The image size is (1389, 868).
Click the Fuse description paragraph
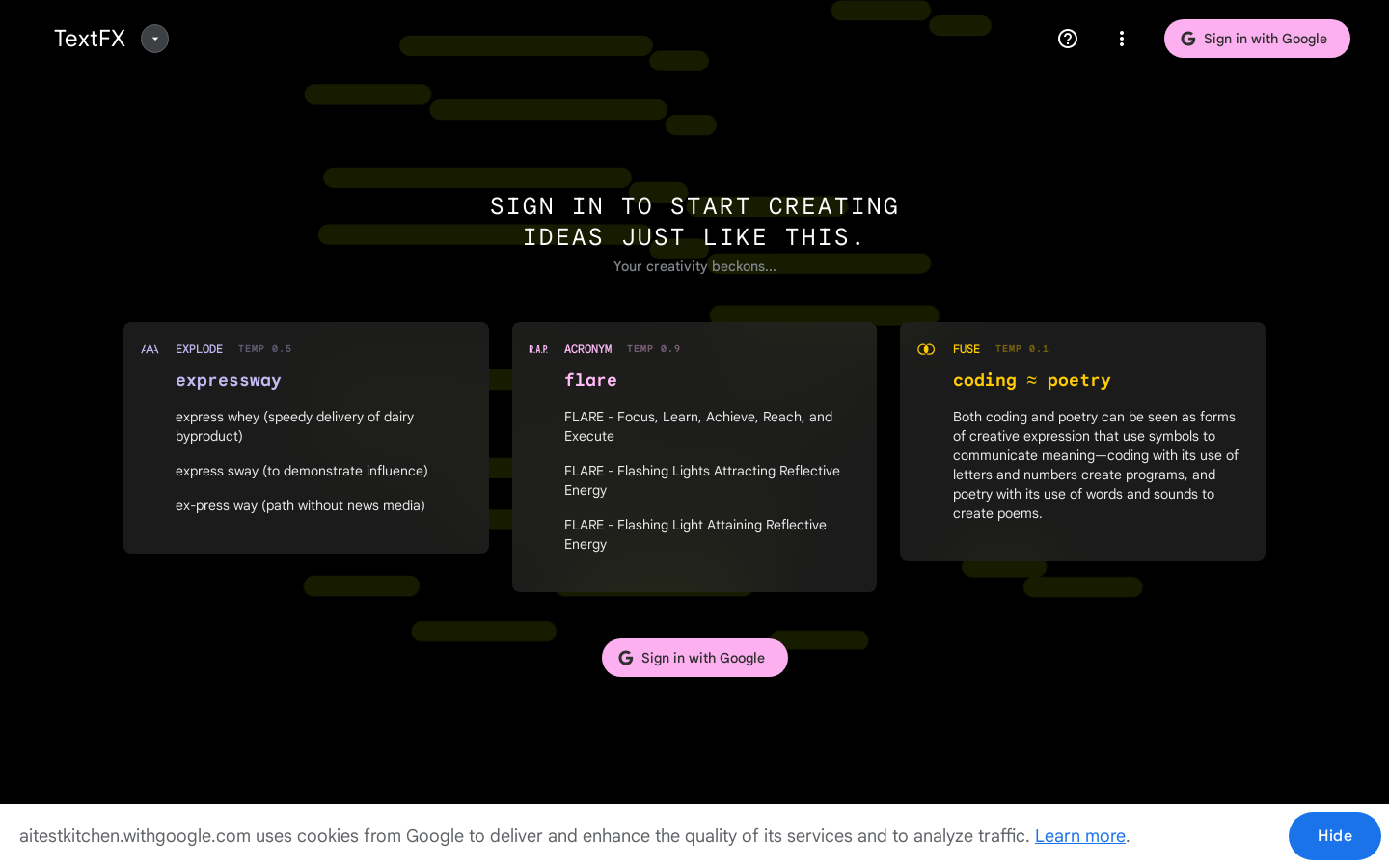[x=1095, y=465]
